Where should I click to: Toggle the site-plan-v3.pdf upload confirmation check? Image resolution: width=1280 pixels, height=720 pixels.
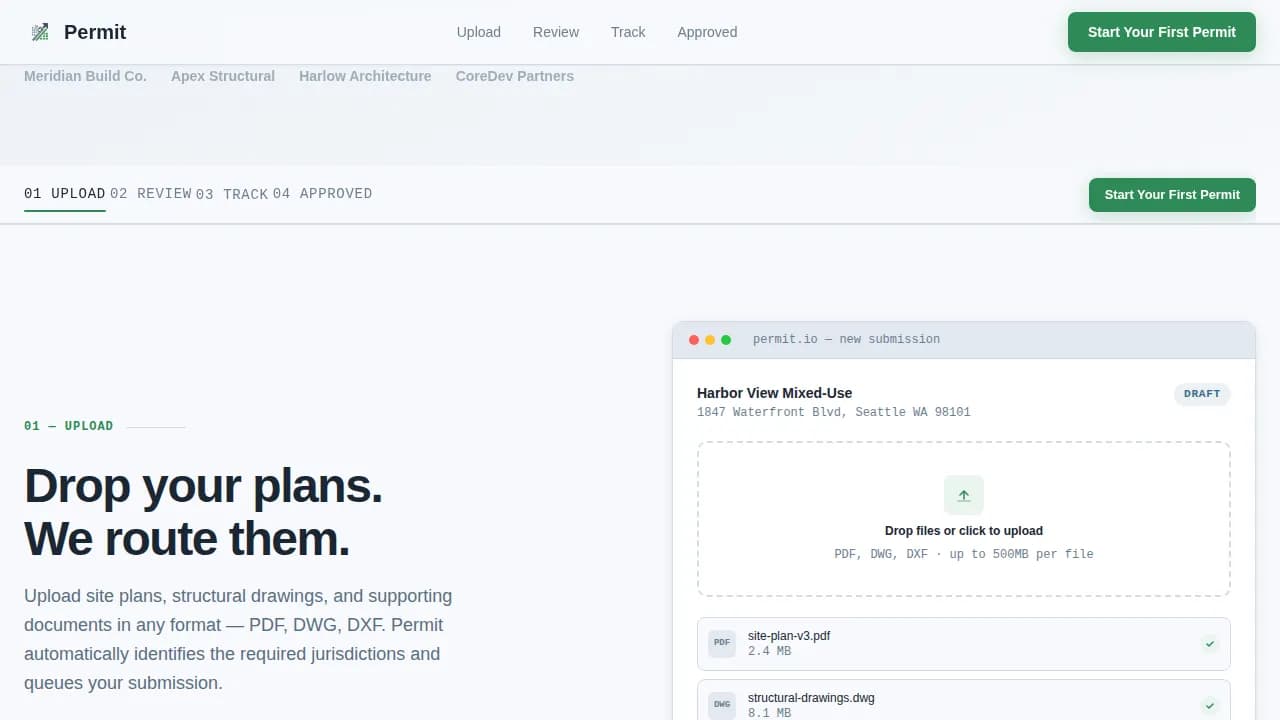tap(1210, 643)
